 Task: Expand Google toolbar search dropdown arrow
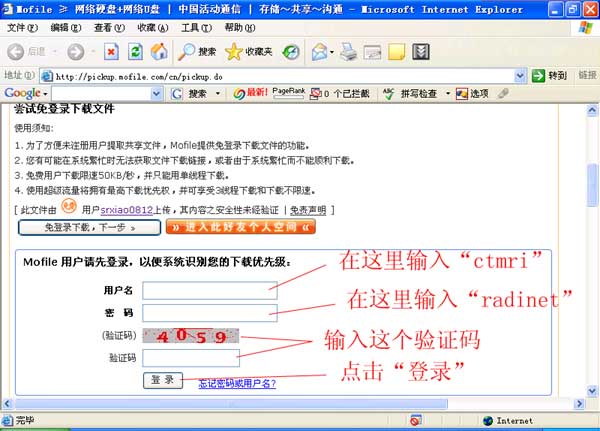tap(218, 93)
